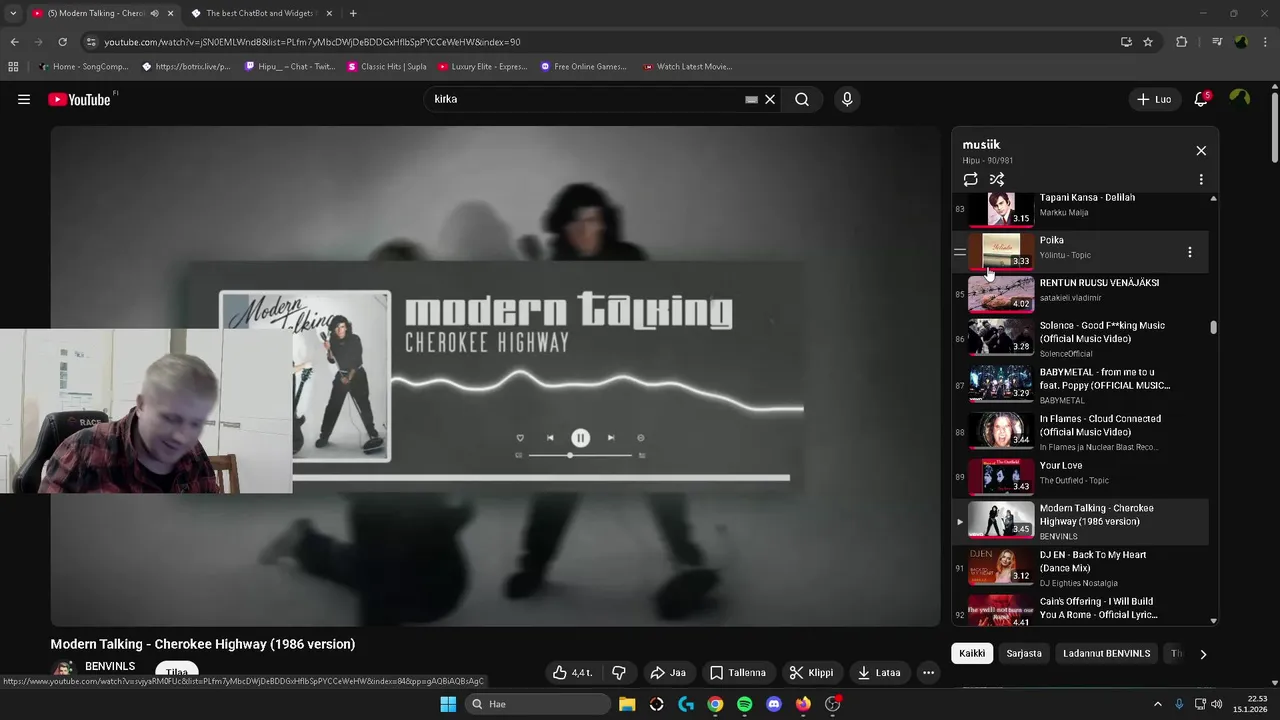Click the taskbar Hae search box

538,704
